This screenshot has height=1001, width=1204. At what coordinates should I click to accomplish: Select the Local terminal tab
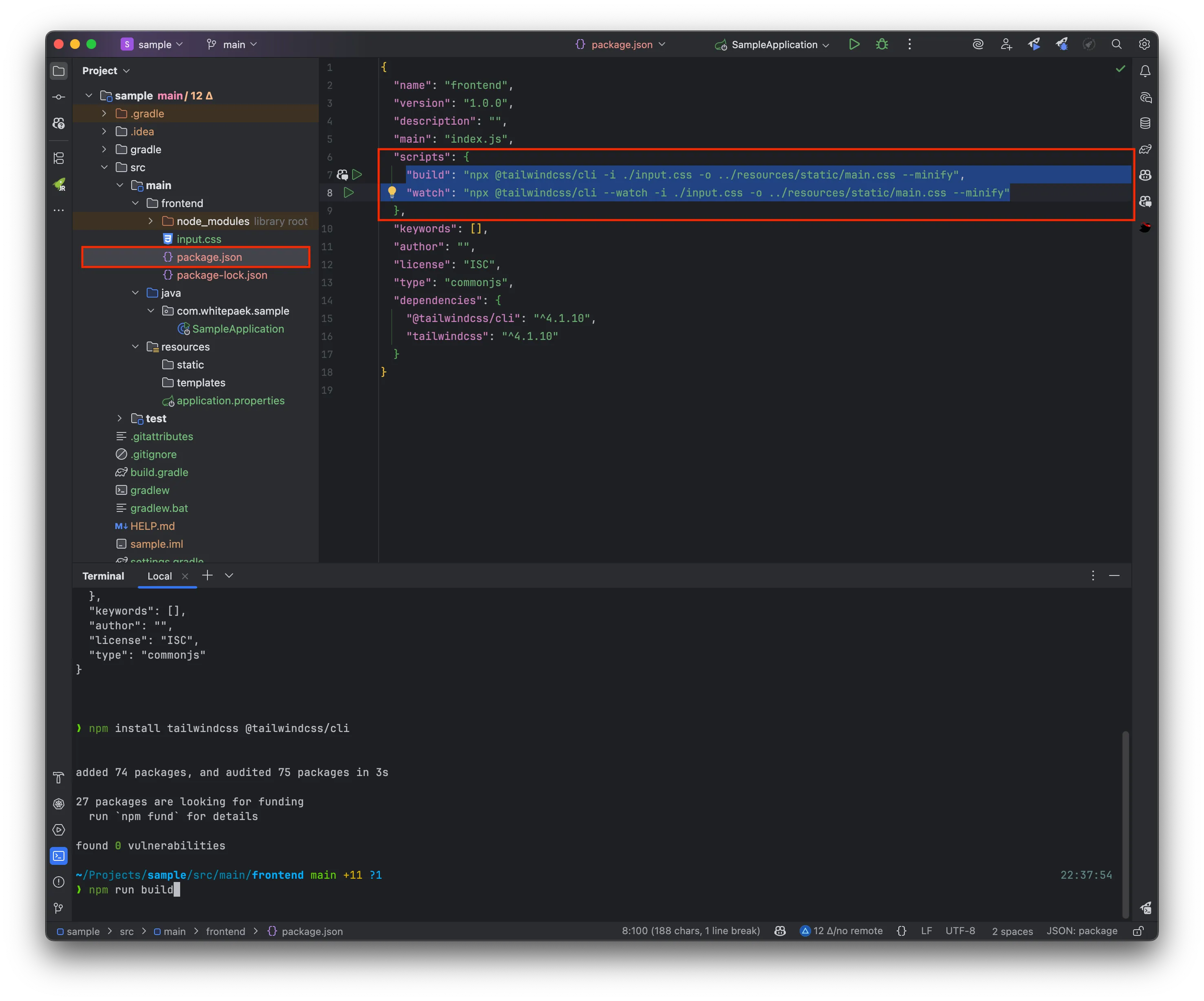pyautogui.click(x=159, y=576)
